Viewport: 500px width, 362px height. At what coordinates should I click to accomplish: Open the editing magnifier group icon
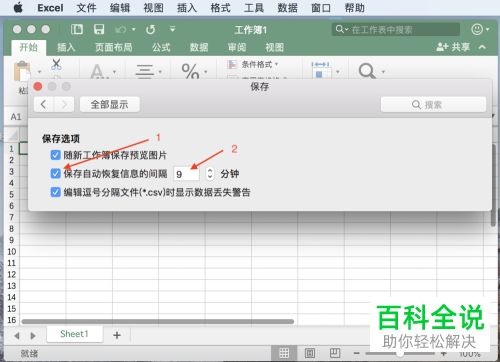(367, 71)
